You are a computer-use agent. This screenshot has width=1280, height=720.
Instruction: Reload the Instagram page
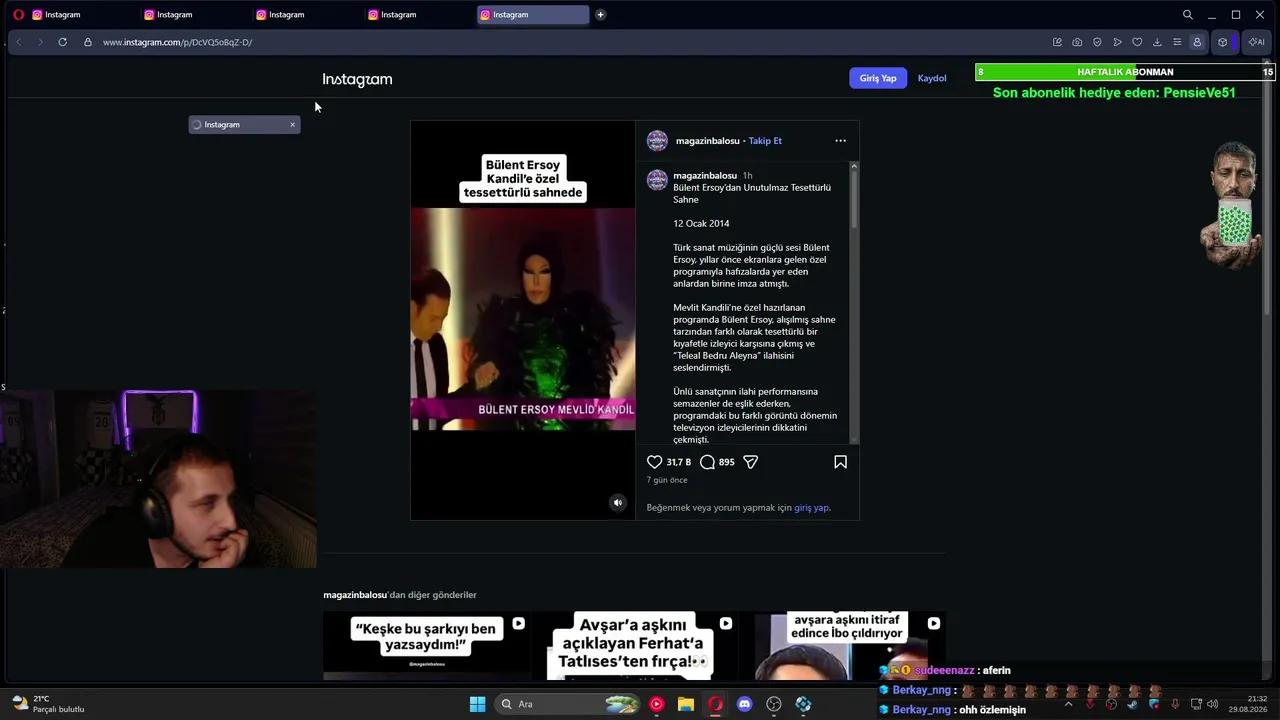62,42
